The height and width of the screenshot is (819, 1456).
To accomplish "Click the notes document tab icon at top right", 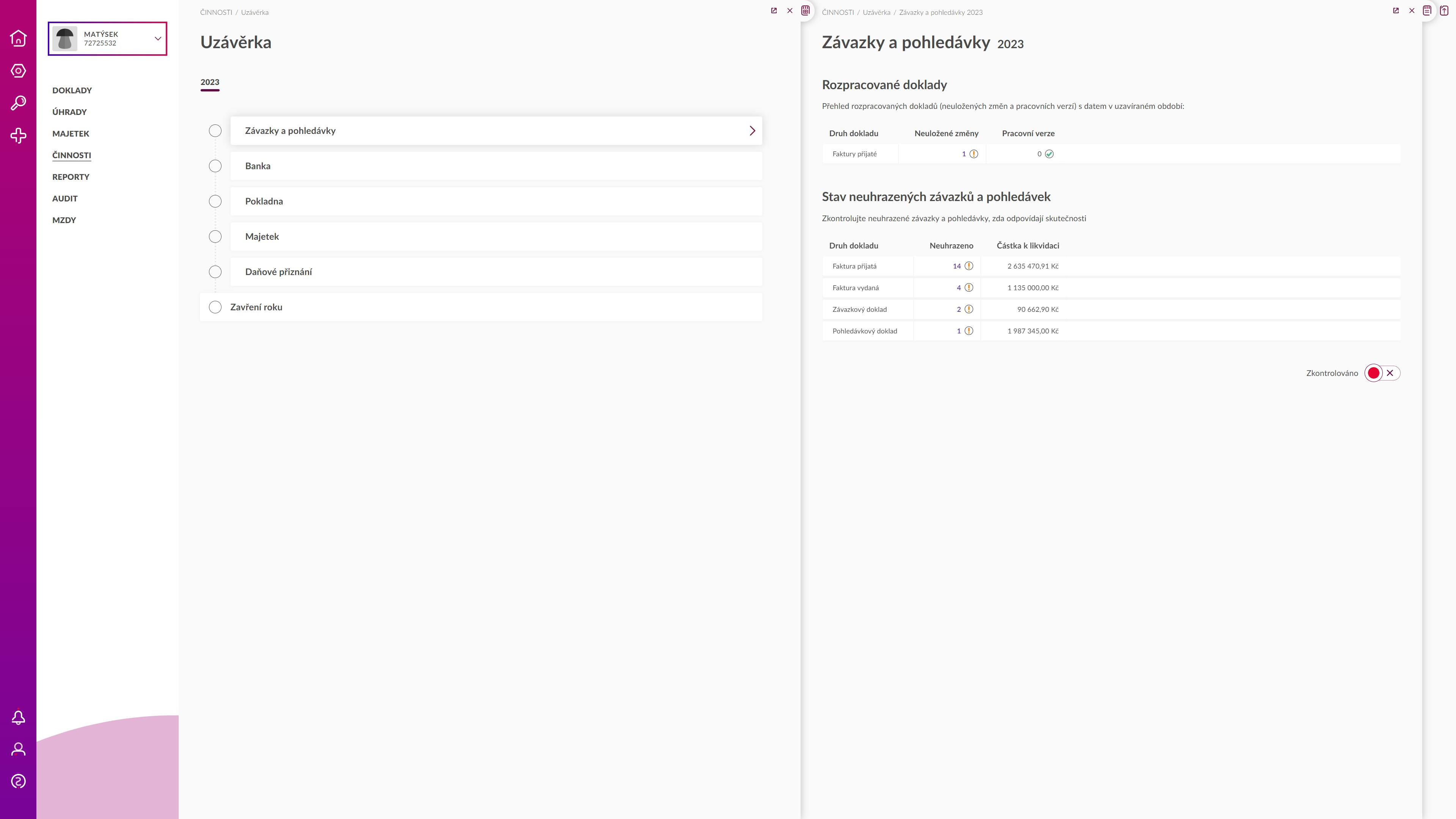I will click(1427, 10).
